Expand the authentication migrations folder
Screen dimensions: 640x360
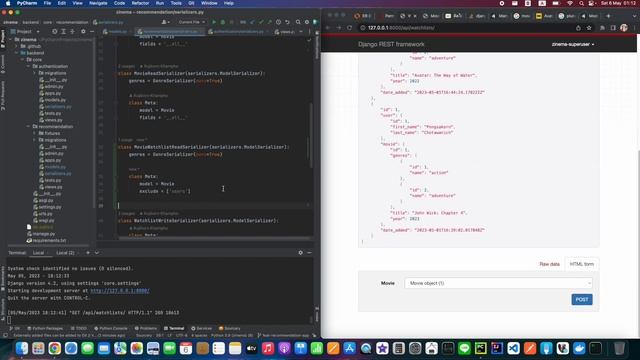[34, 73]
